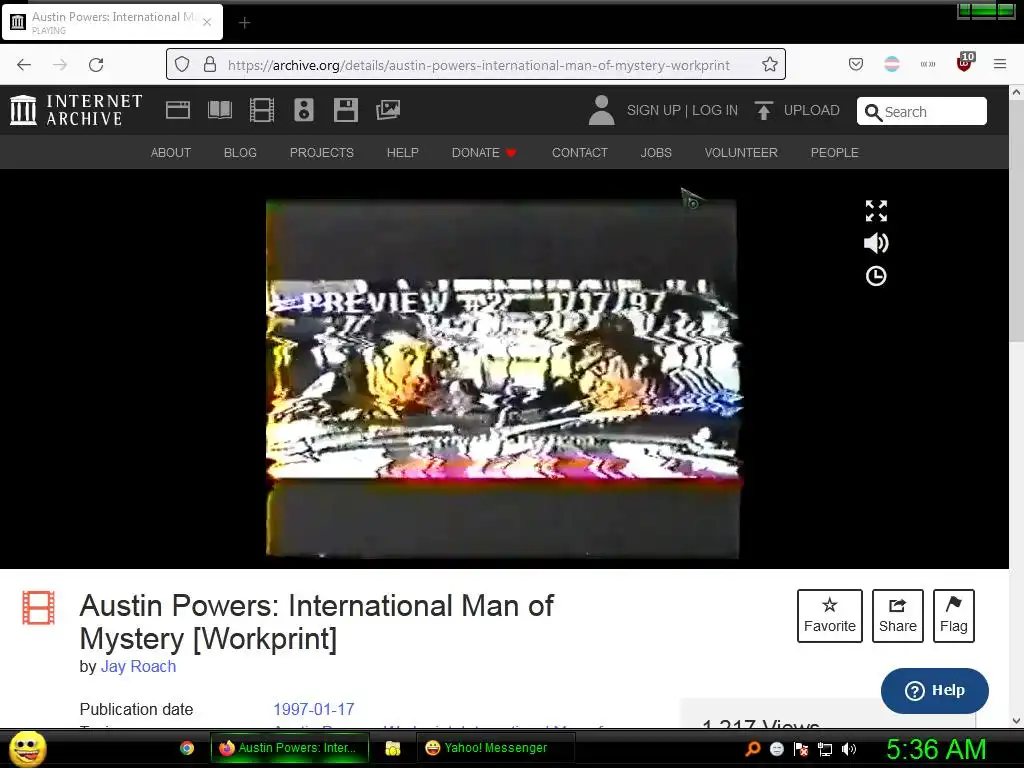
Task: Bookmark this page with star
Action: [770, 64]
